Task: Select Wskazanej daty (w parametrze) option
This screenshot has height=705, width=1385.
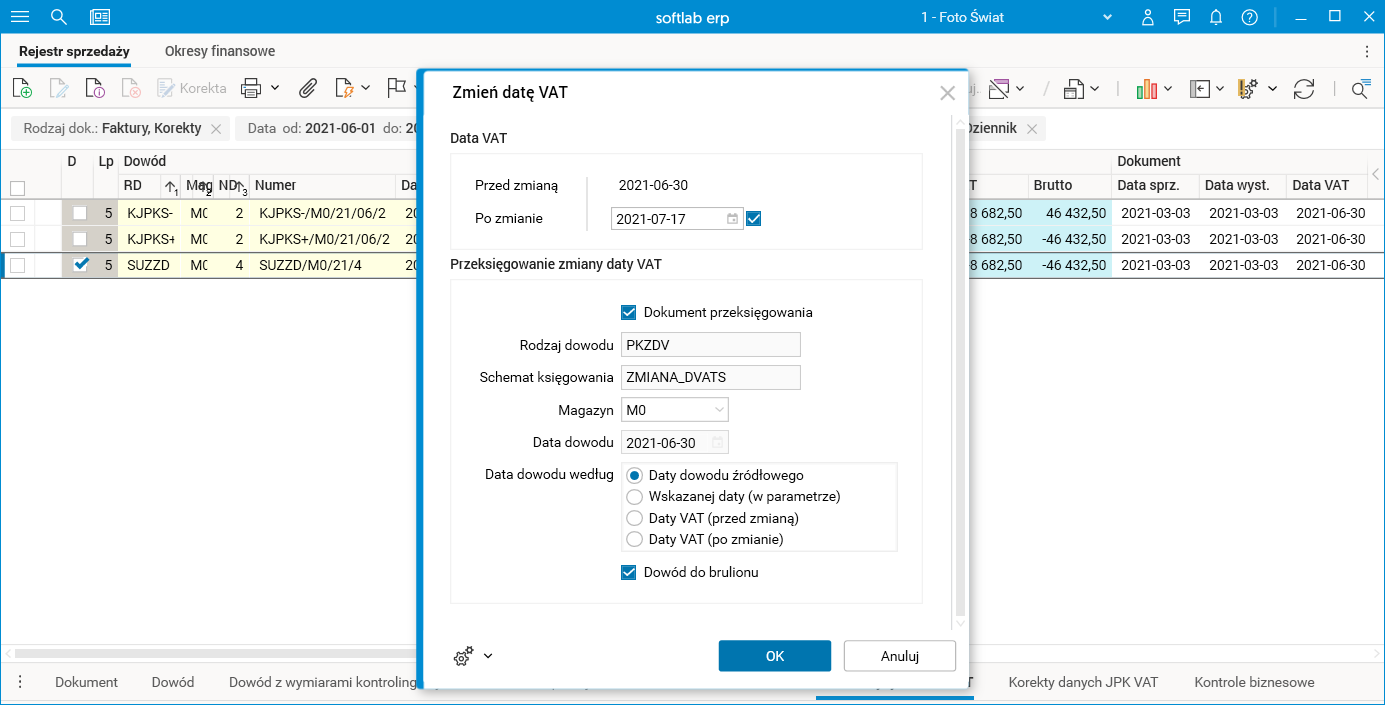Action: pos(633,496)
